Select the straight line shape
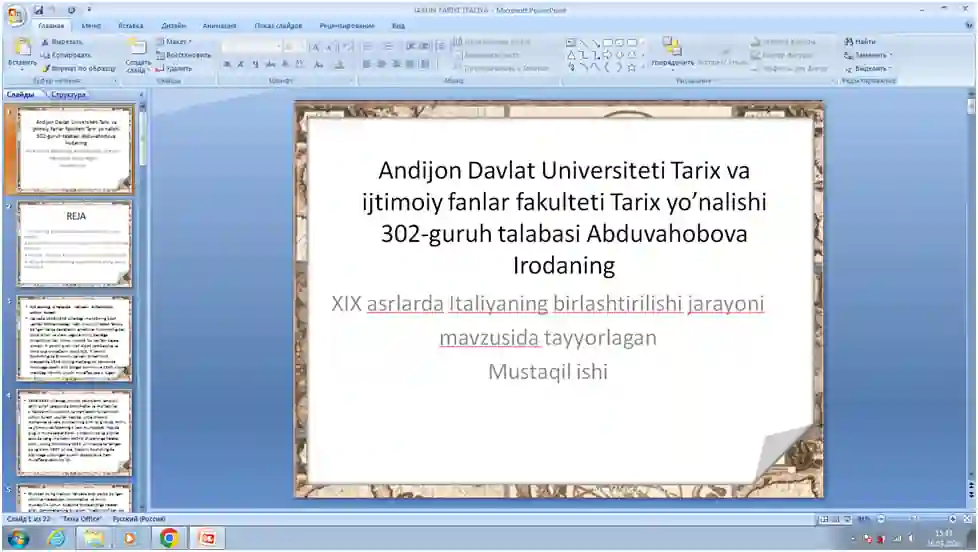Image resolution: width=978 pixels, height=552 pixels. pyautogui.click(x=583, y=43)
